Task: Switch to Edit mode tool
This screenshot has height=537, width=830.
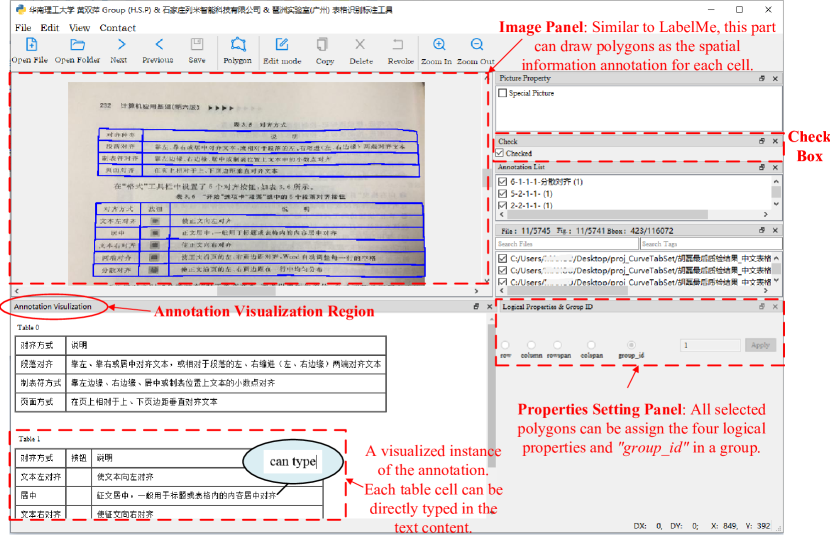Action: tap(282, 44)
